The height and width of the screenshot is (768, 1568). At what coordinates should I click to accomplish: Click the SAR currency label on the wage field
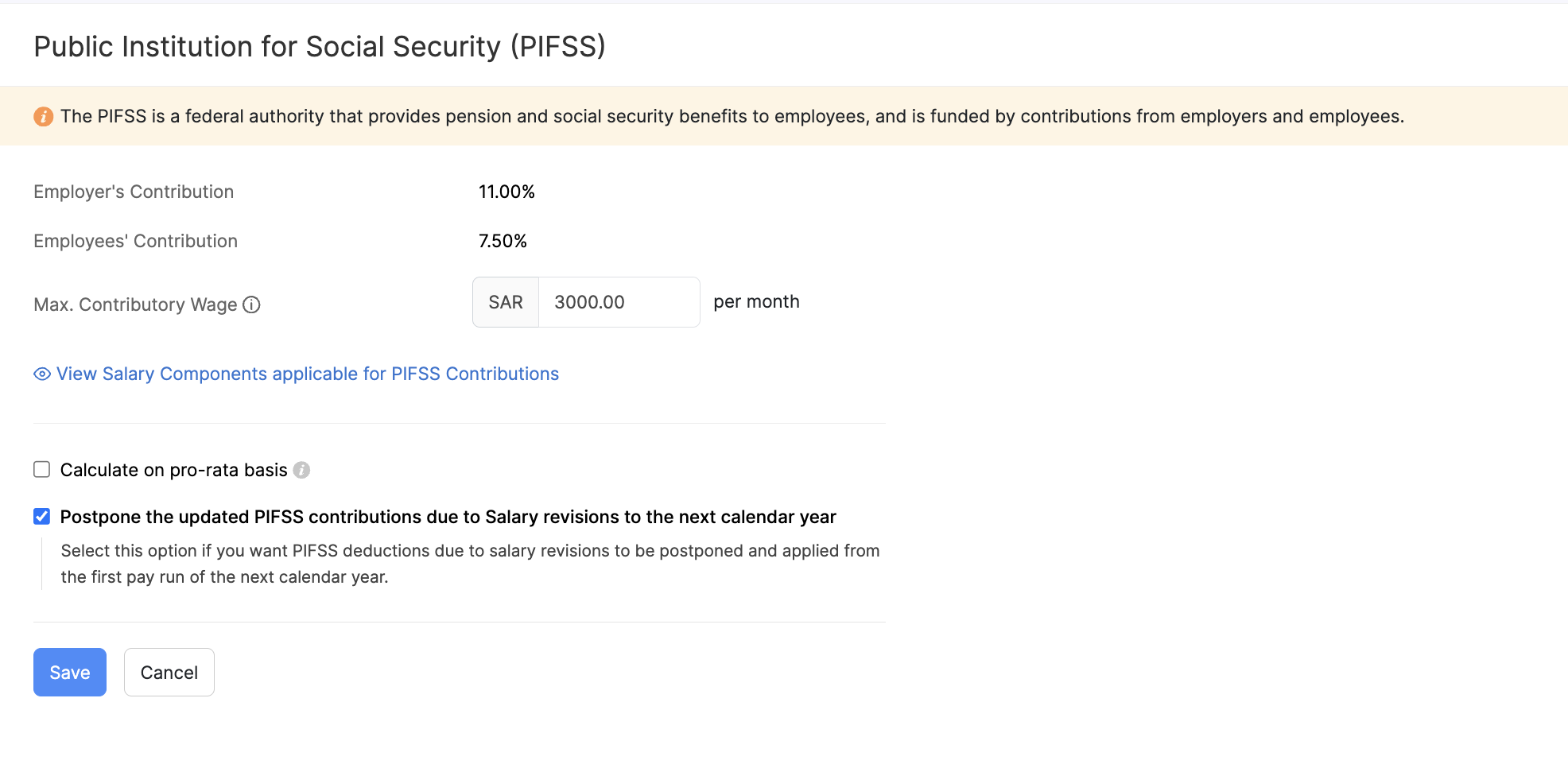point(505,302)
